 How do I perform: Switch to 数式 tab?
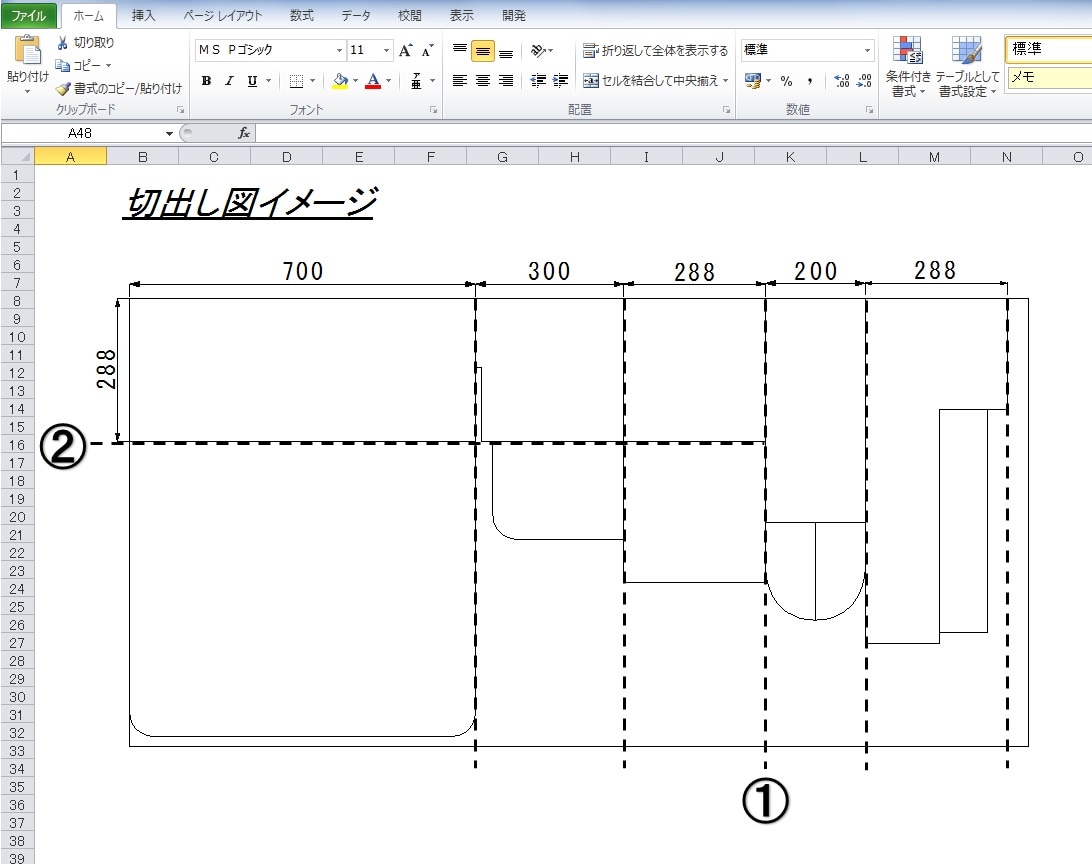(302, 15)
